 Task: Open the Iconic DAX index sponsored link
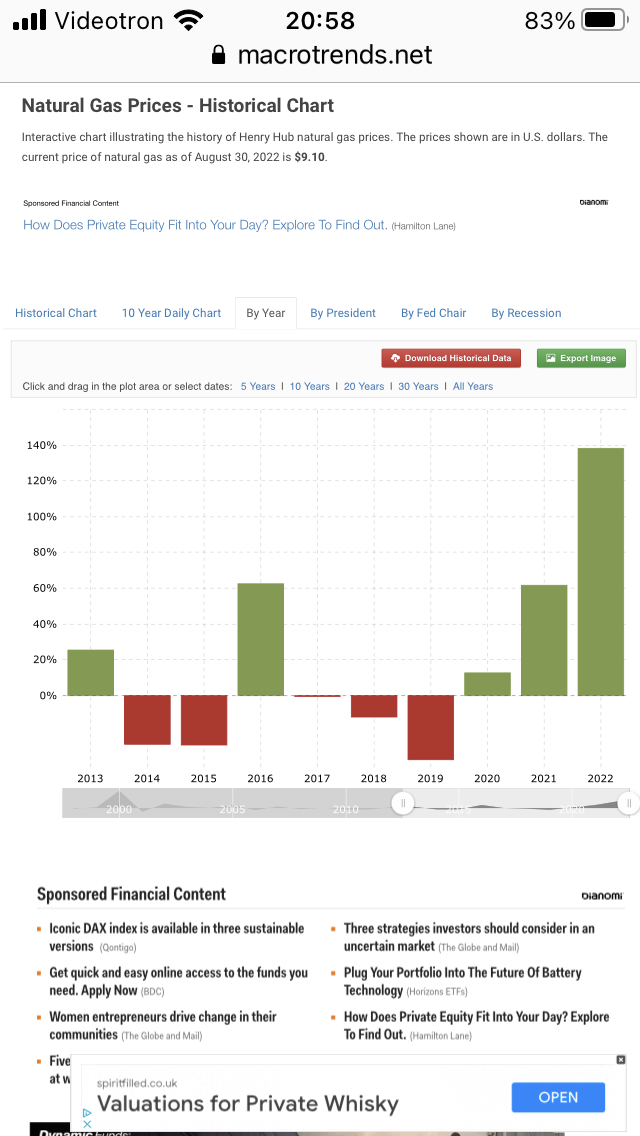(x=177, y=937)
